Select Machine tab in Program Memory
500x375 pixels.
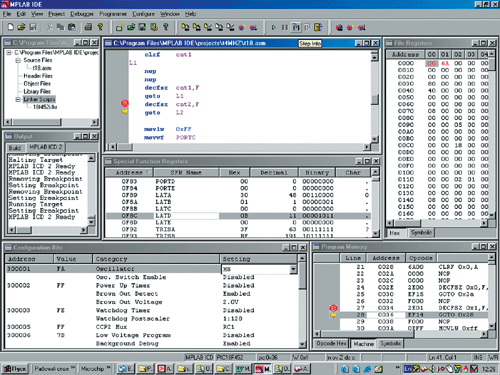364,344
